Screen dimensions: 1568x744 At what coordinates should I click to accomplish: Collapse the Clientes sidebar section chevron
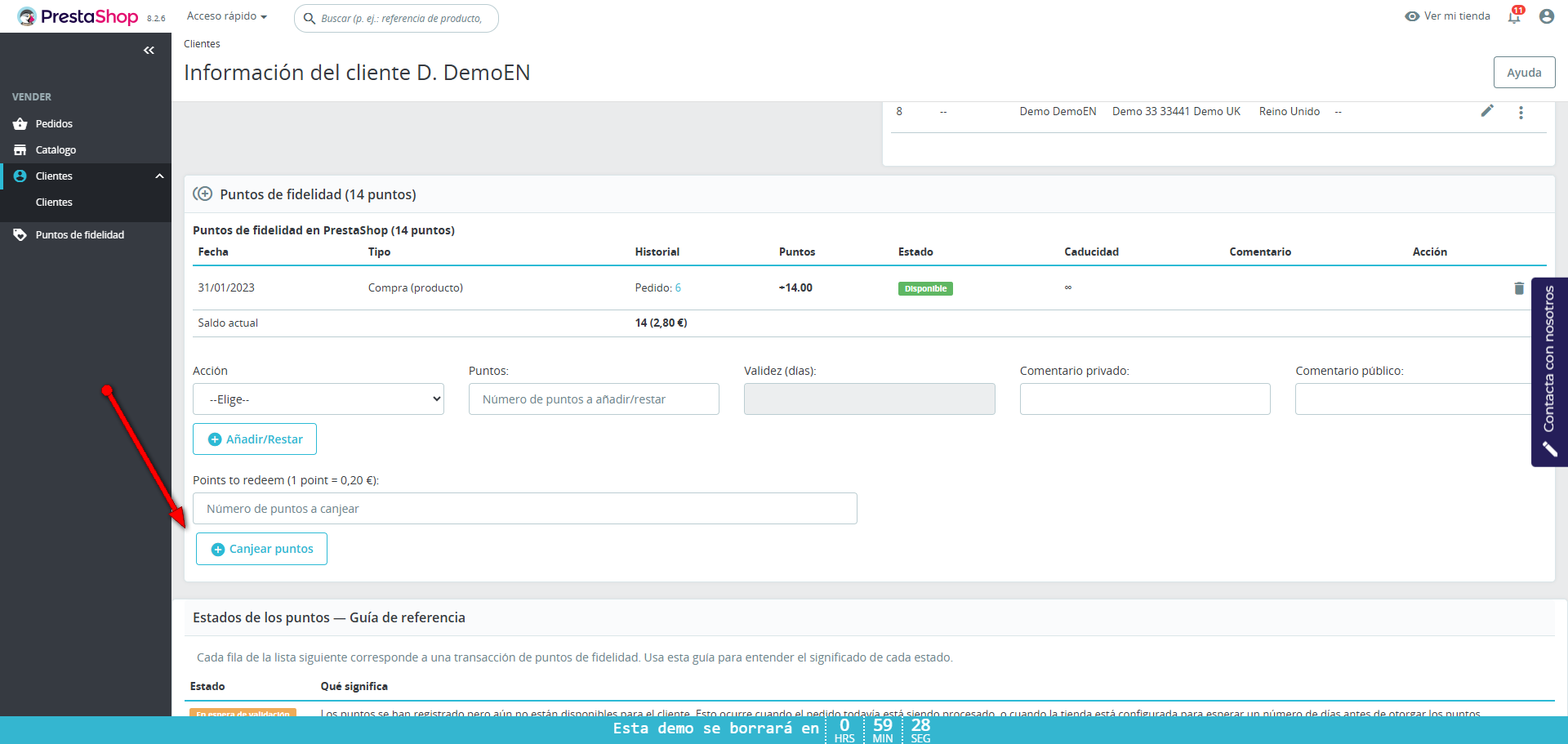click(160, 176)
